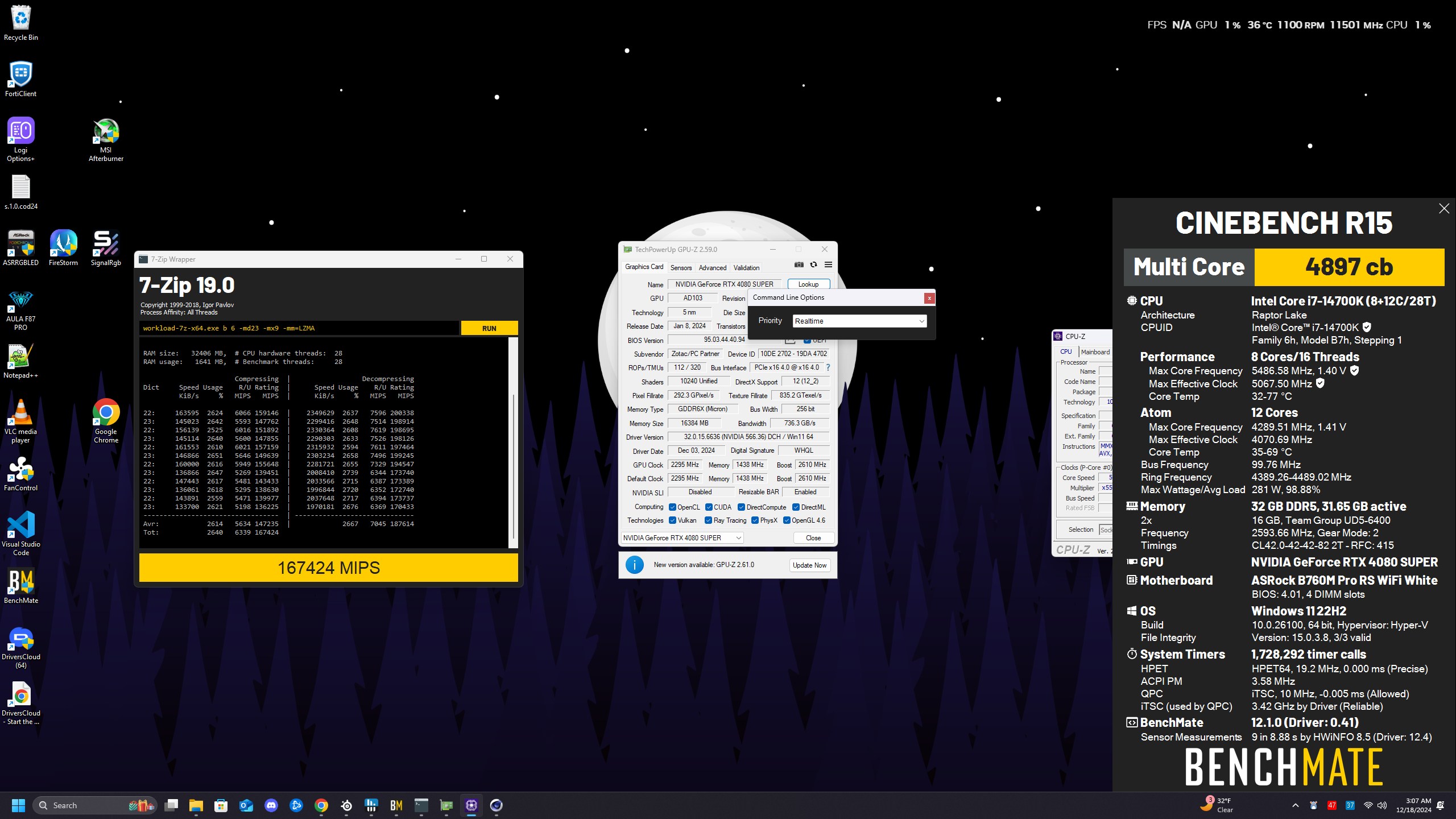Image resolution: width=1456 pixels, height=819 pixels.
Task: Open SteelSeries taskbar icon
Action: (x=346, y=805)
